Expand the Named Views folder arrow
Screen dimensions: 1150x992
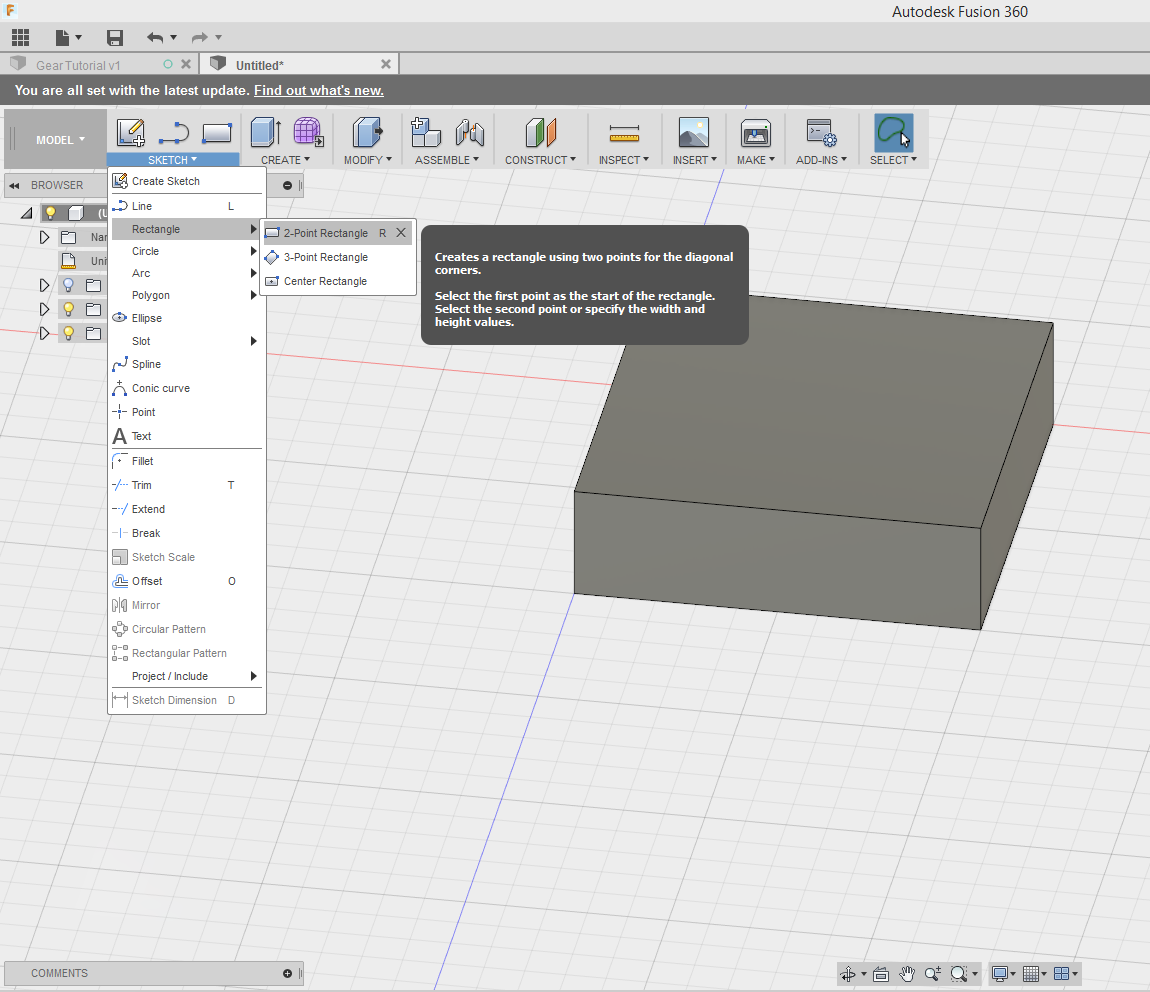[44, 237]
